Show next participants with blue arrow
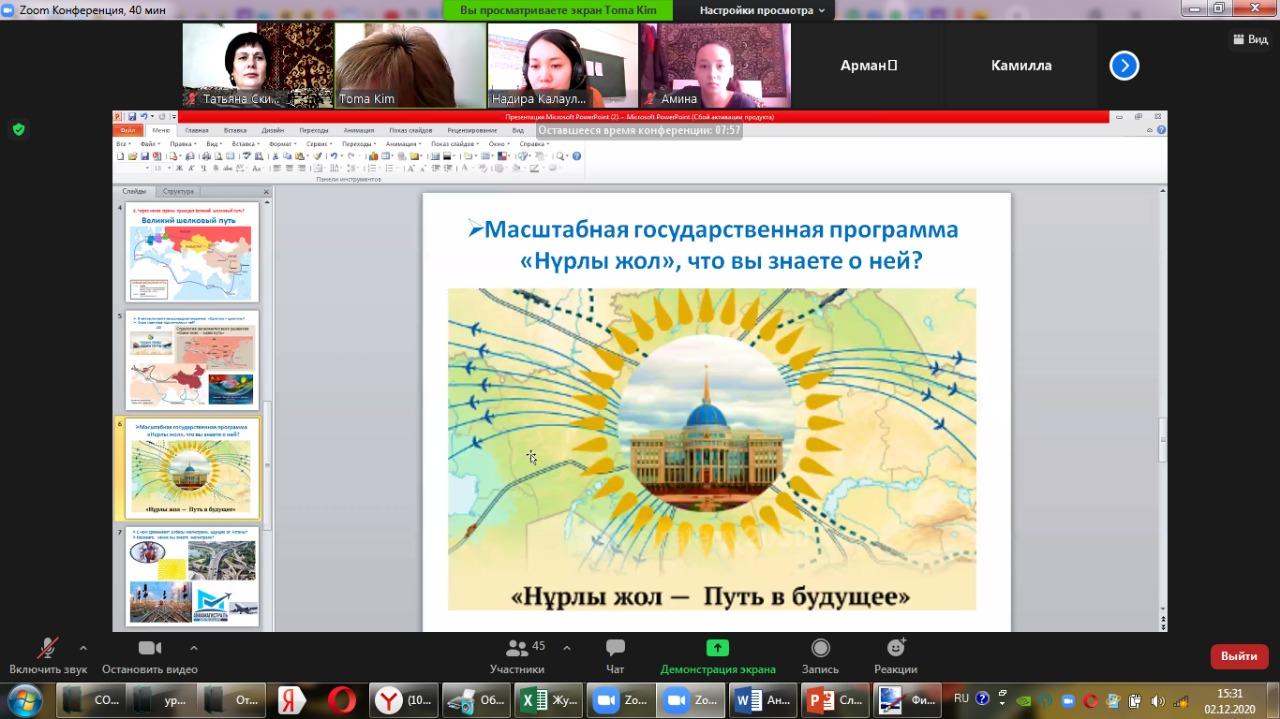1280x719 pixels. click(1124, 66)
